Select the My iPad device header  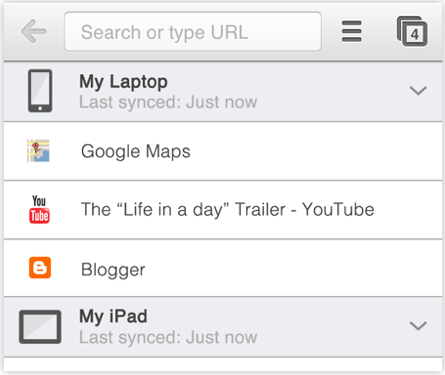click(x=223, y=327)
